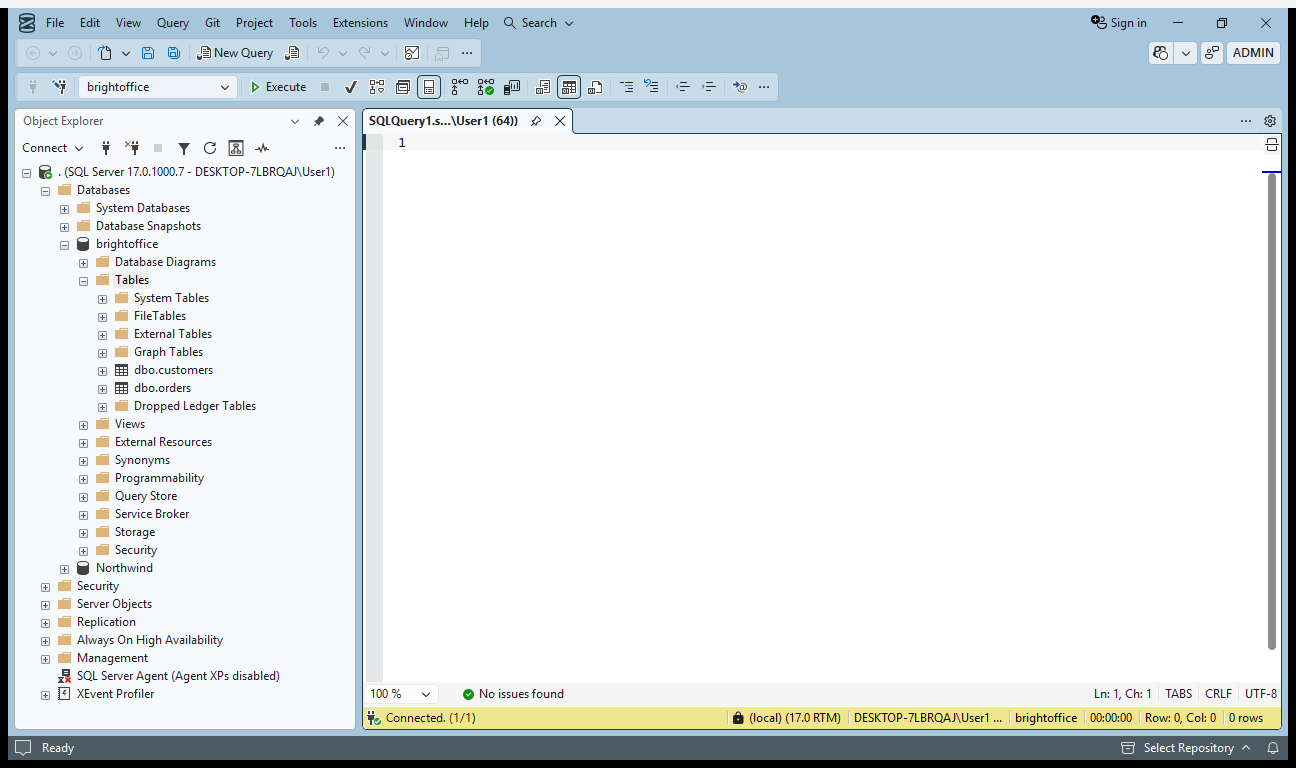The height and width of the screenshot is (768, 1296).
Task: Expand the Programmability folder
Action: pyautogui.click(x=83, y=478)
